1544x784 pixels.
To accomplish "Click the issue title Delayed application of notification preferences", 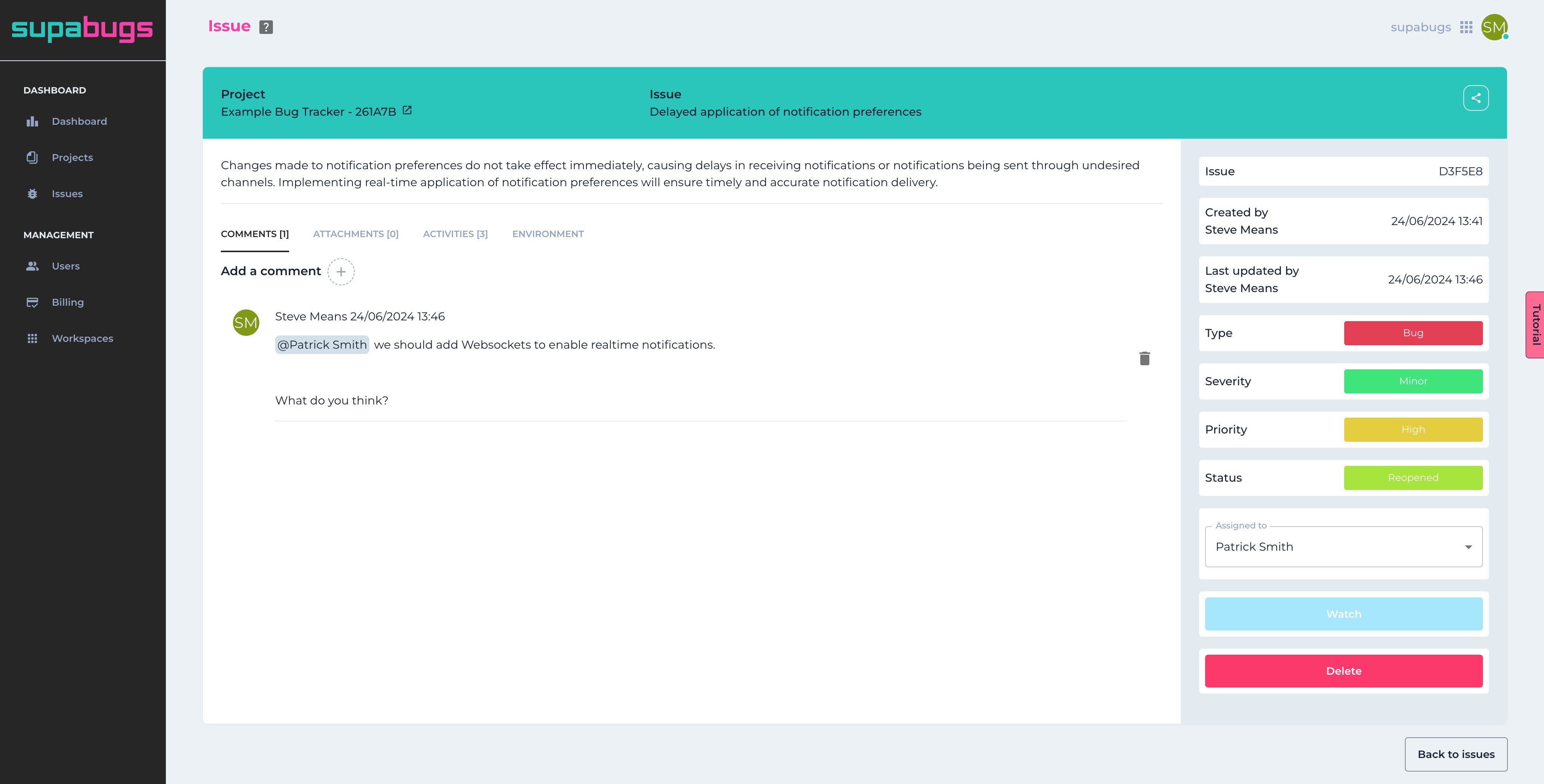I will 785,112.
